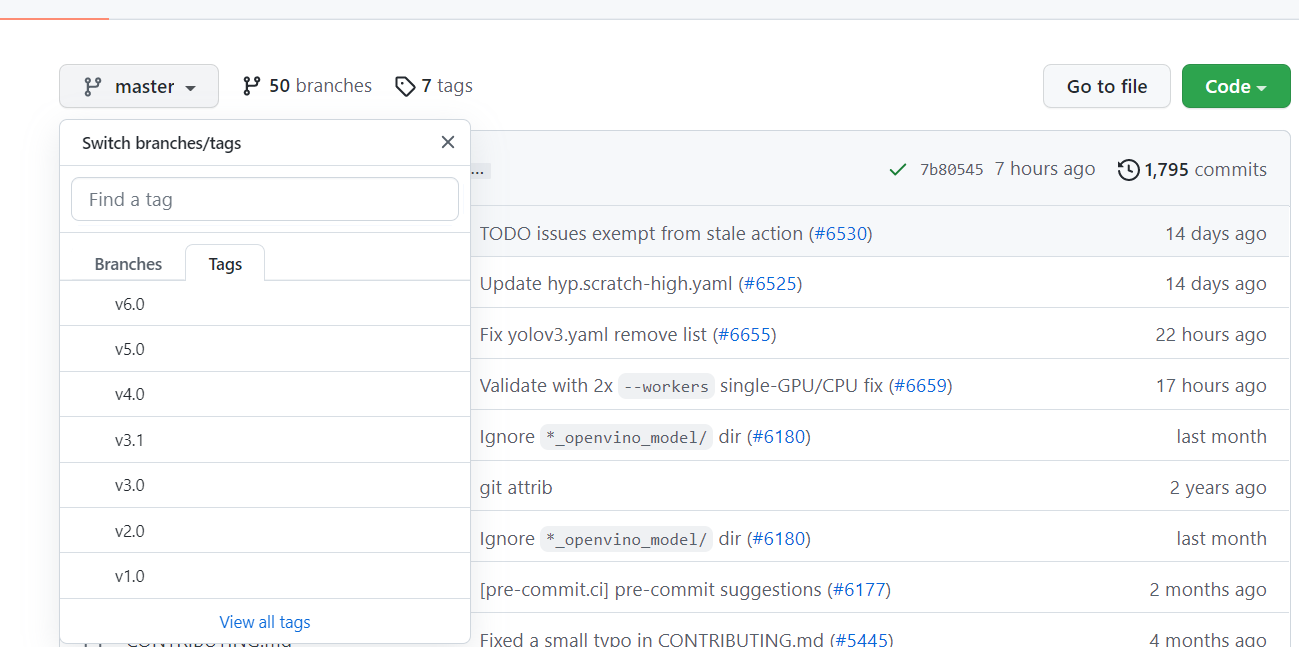
Task: Click the 'Switch branches/tags' popup title
Action: click(x=162, y=143)
